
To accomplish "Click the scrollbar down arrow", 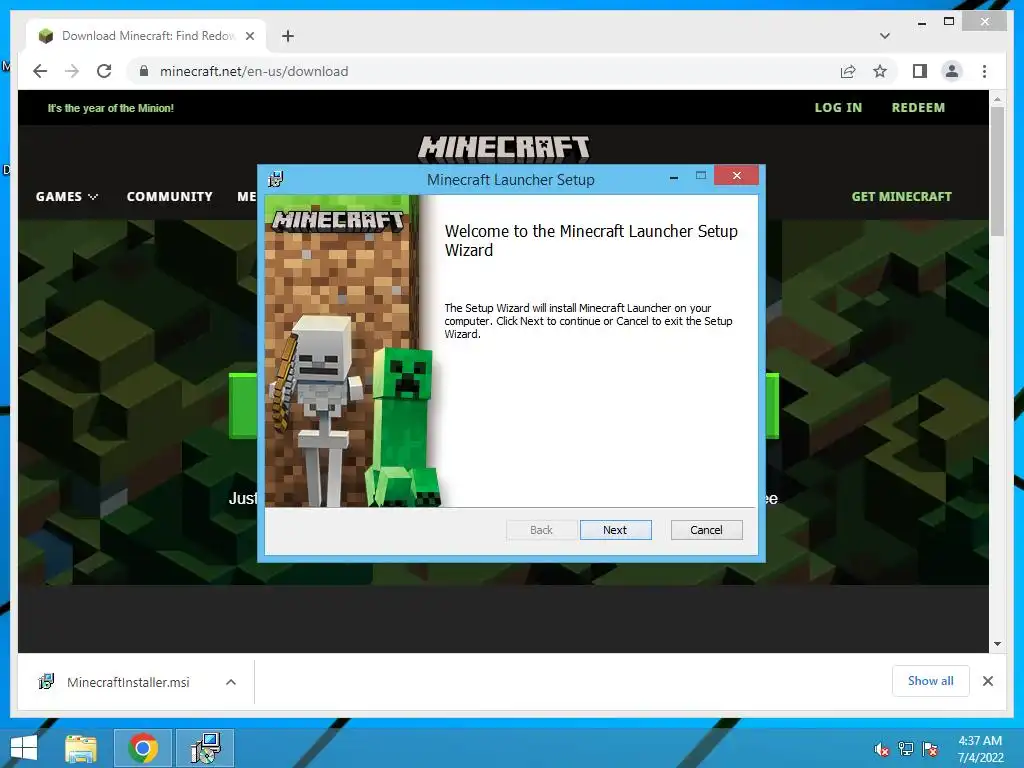I will [997, 644].
